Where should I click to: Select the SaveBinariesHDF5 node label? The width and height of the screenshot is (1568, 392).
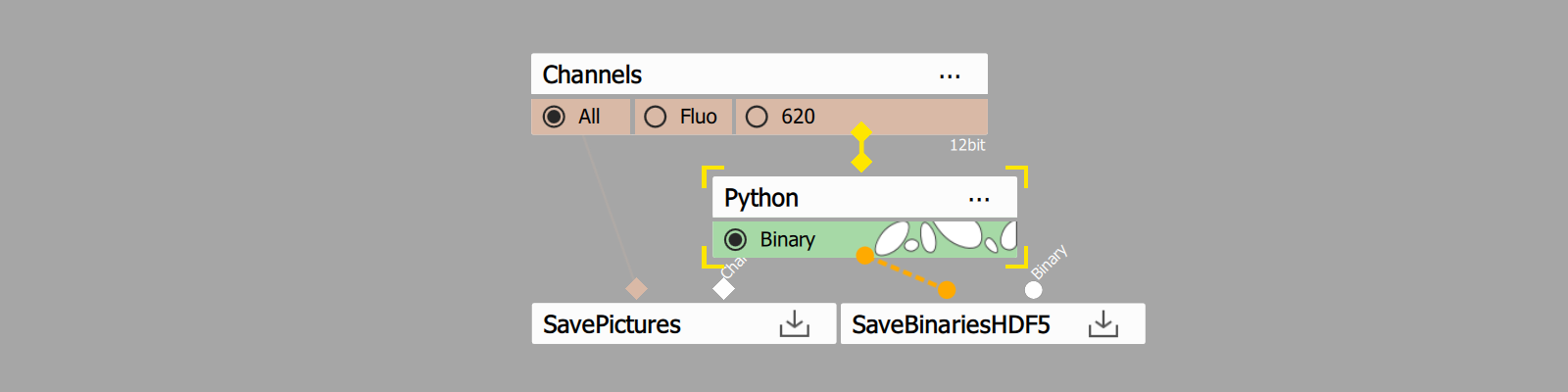tap(951, 324)
